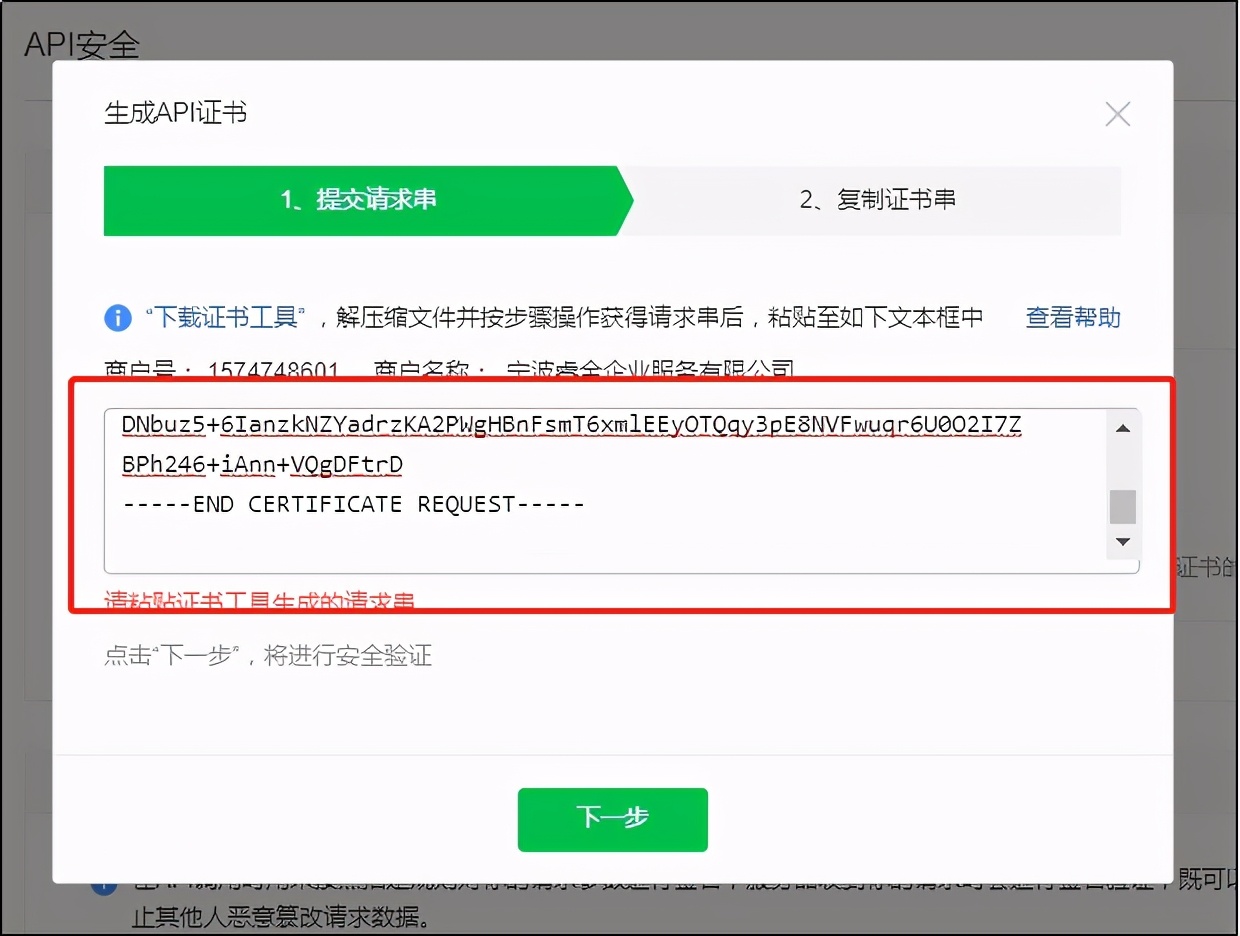Switch to step 2 复制证书串

[877, 200]
